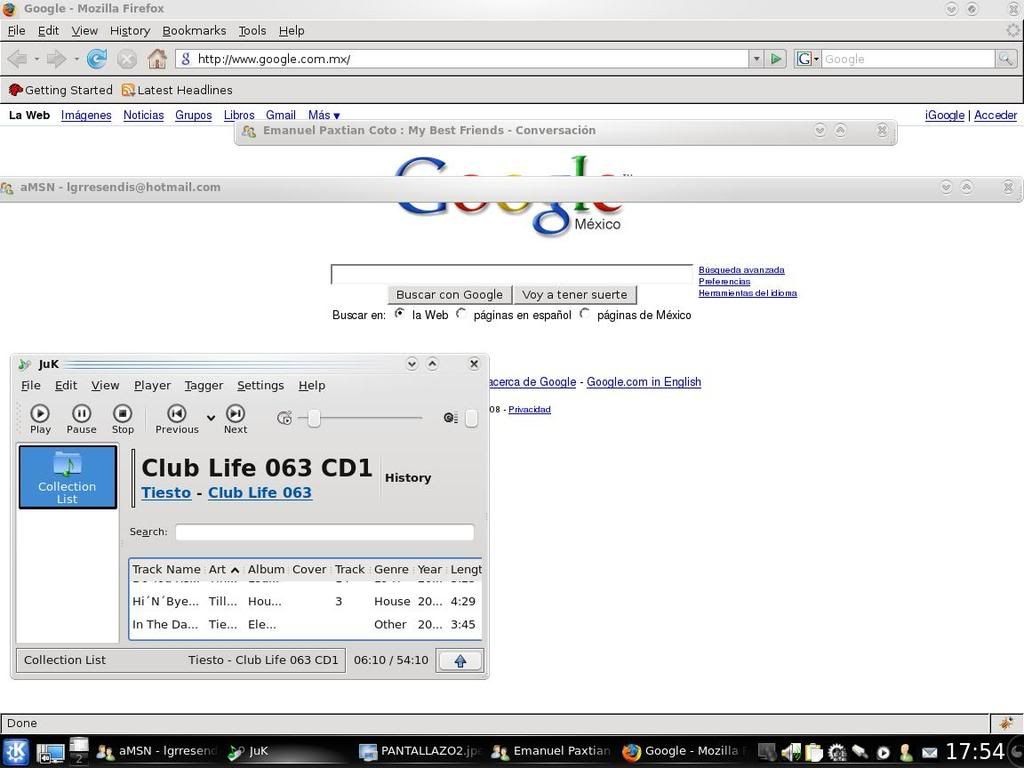Click the Firefox throbber activity icon
Screen dimensions: 1024x768
[x=1013, y=30]
